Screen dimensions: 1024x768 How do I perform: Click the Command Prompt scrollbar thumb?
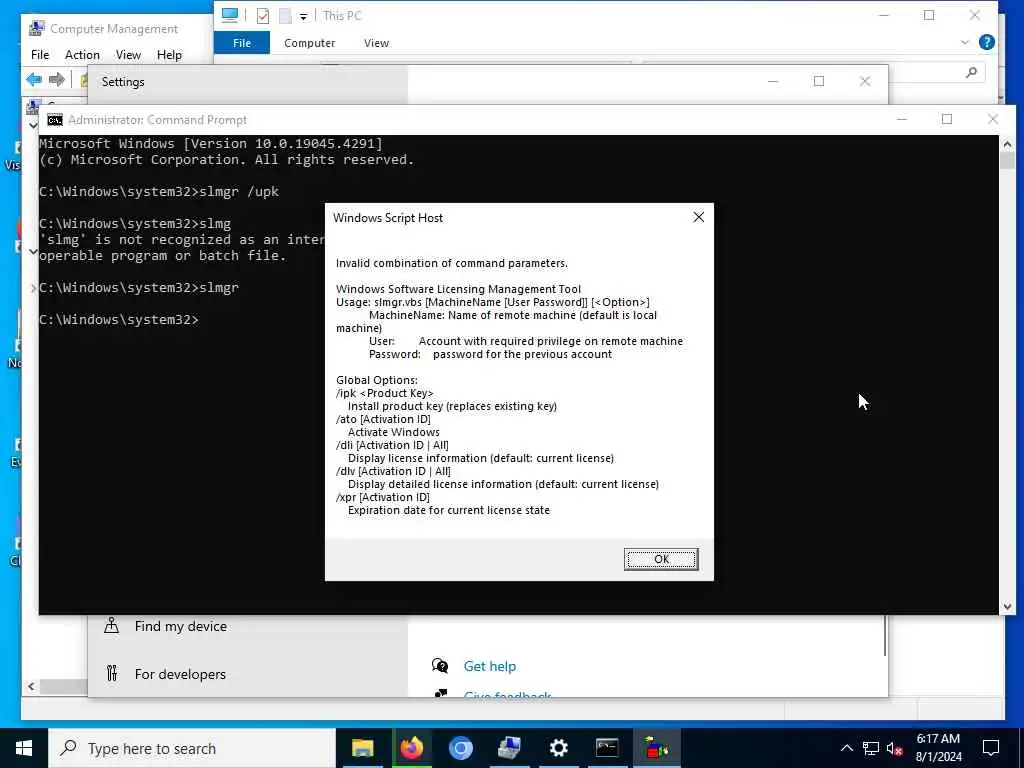tap(1007, 160)
